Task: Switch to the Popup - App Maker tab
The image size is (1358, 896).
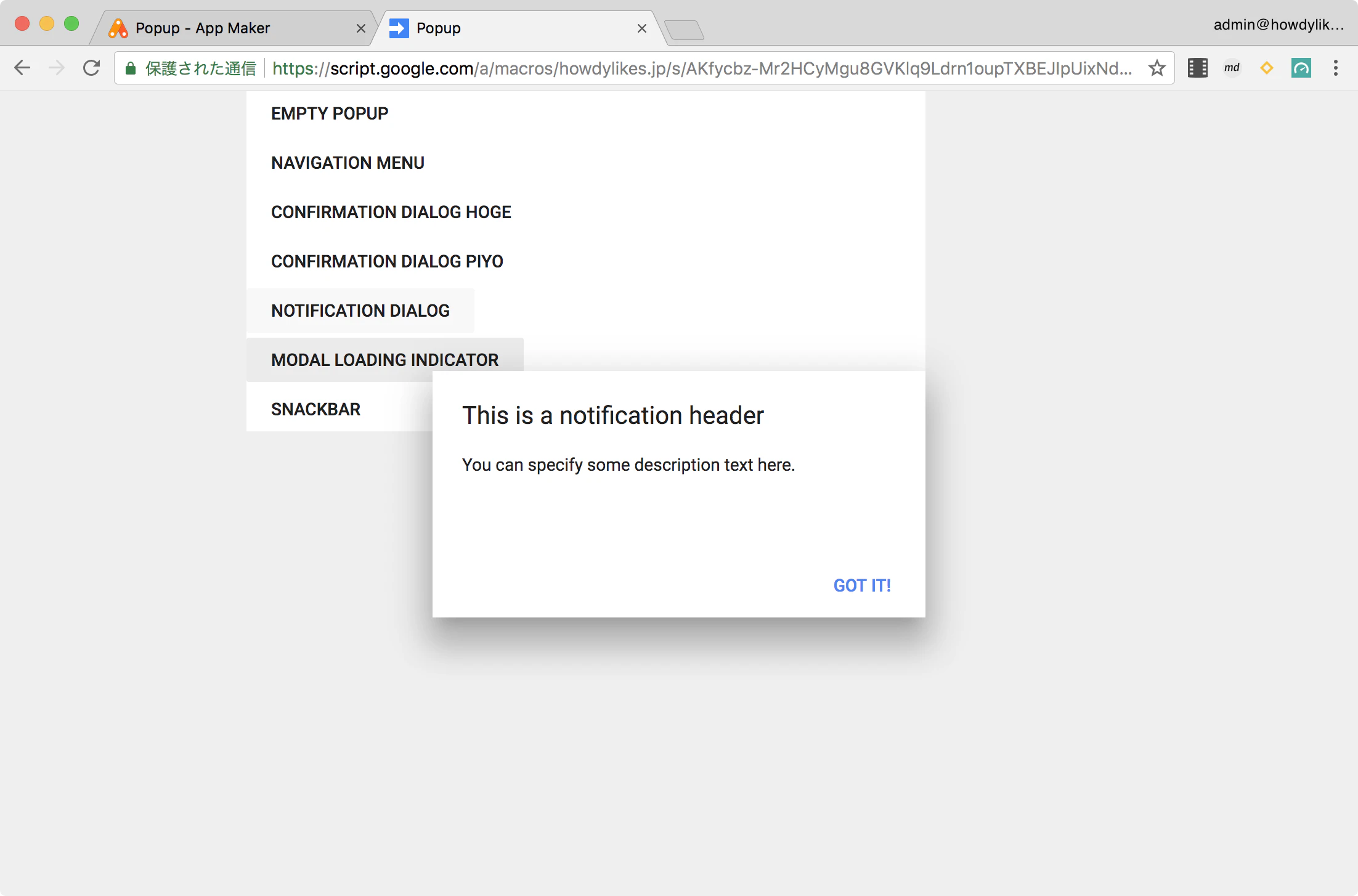Action: pos(234,28)
